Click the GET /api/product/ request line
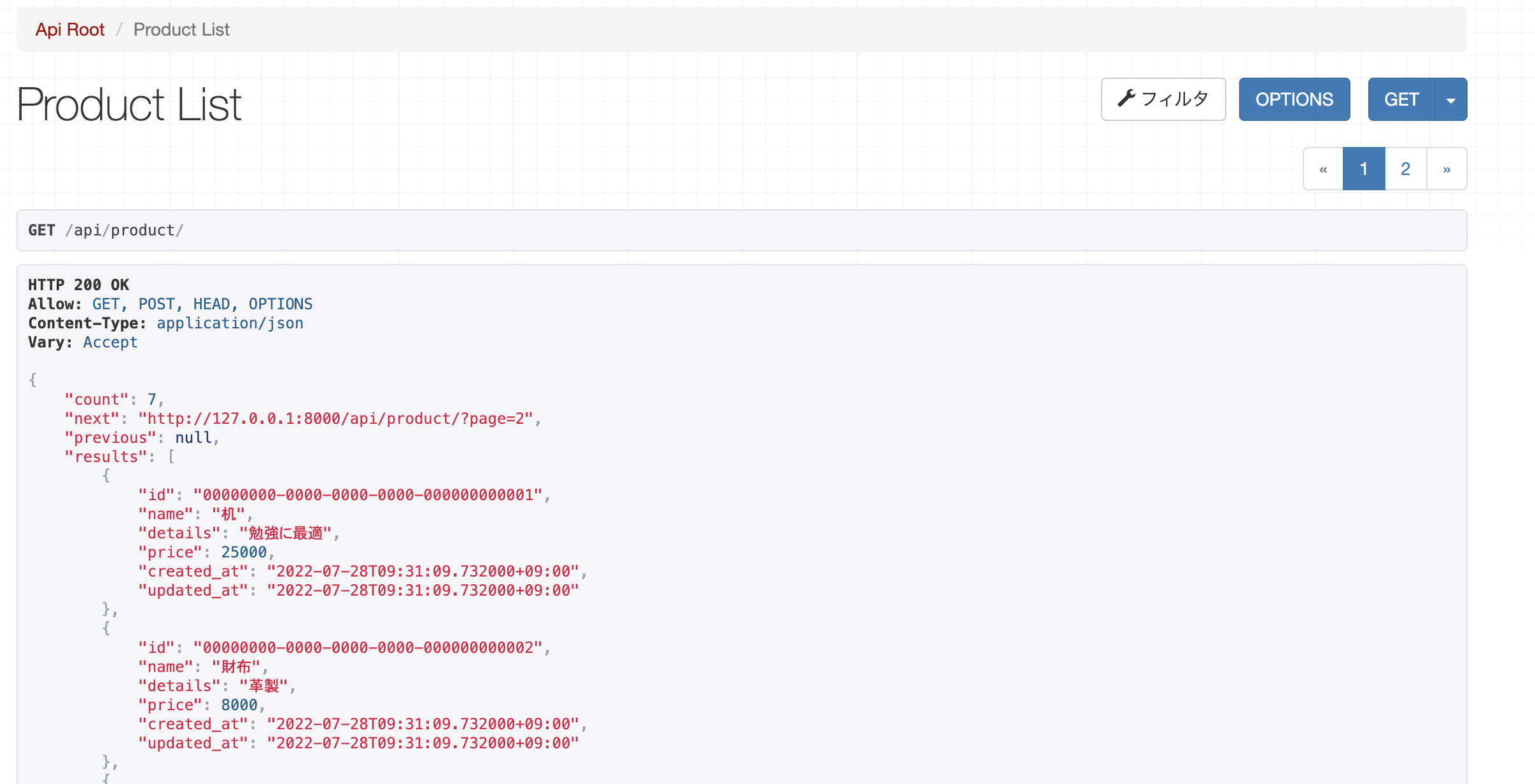Image resolution: width=1535 pixels, height=784 pixels. [106, 230]
